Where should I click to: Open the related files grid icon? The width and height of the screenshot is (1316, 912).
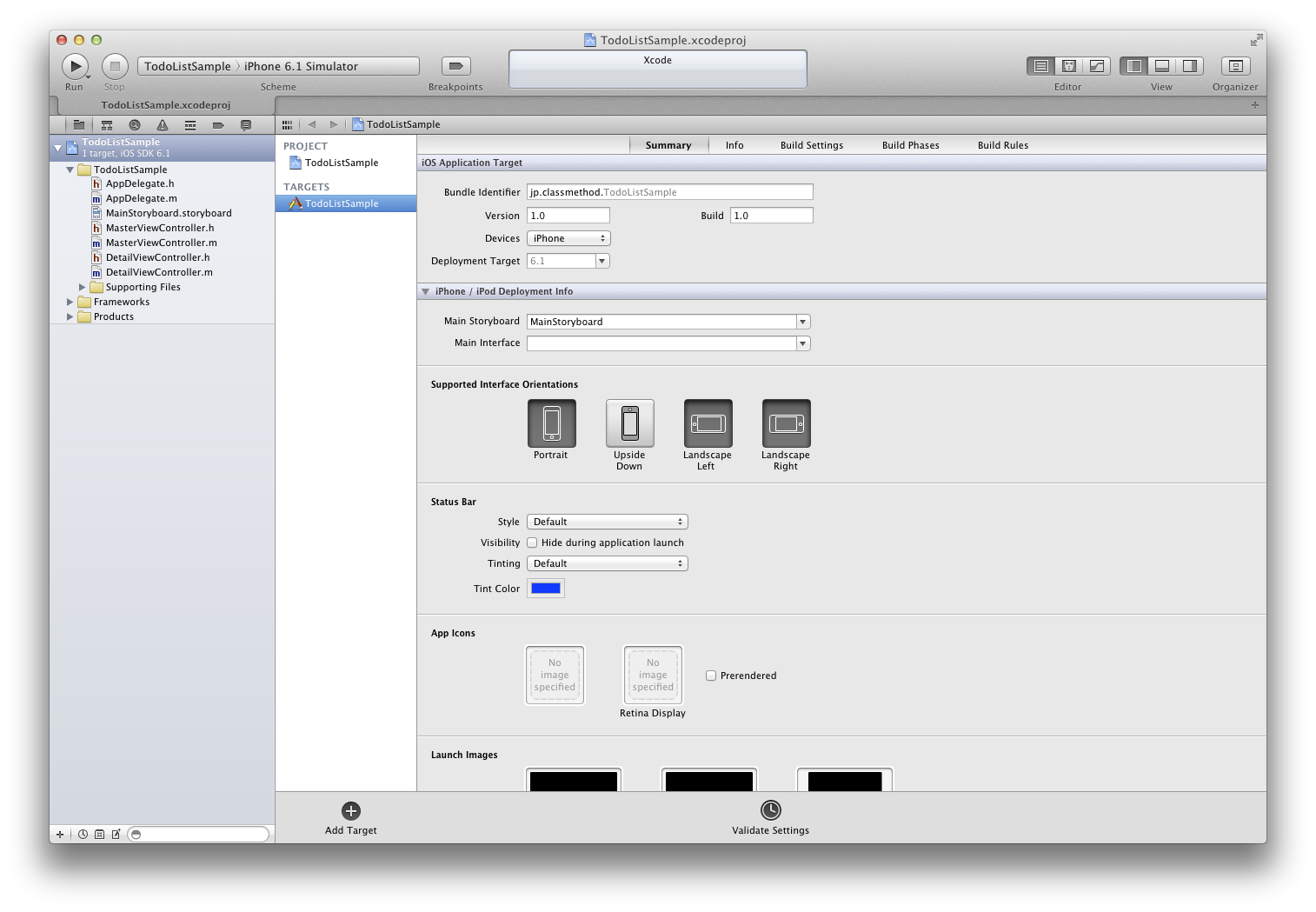click(287, 124)
